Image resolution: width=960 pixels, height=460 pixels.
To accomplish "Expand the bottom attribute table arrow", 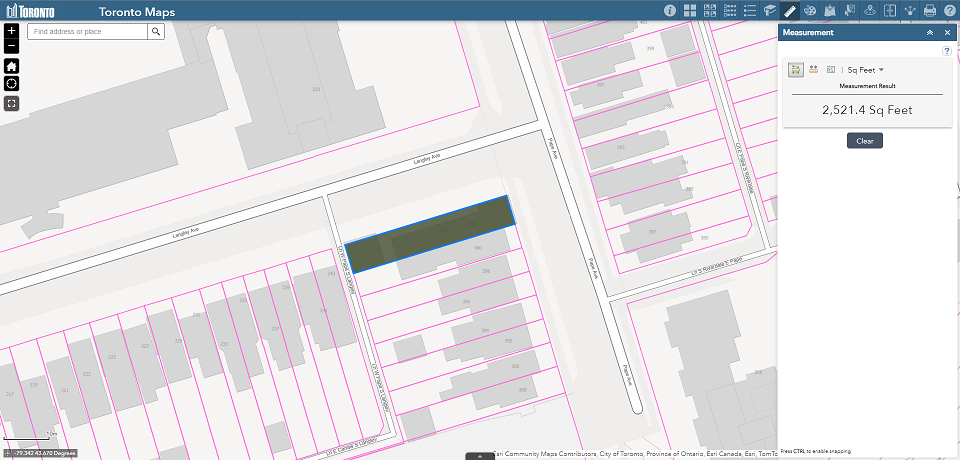I will (480, 456).
